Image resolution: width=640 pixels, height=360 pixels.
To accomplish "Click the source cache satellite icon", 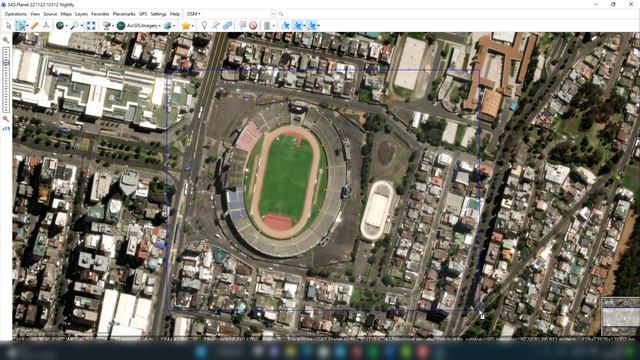I will click(x=106, y=26).
